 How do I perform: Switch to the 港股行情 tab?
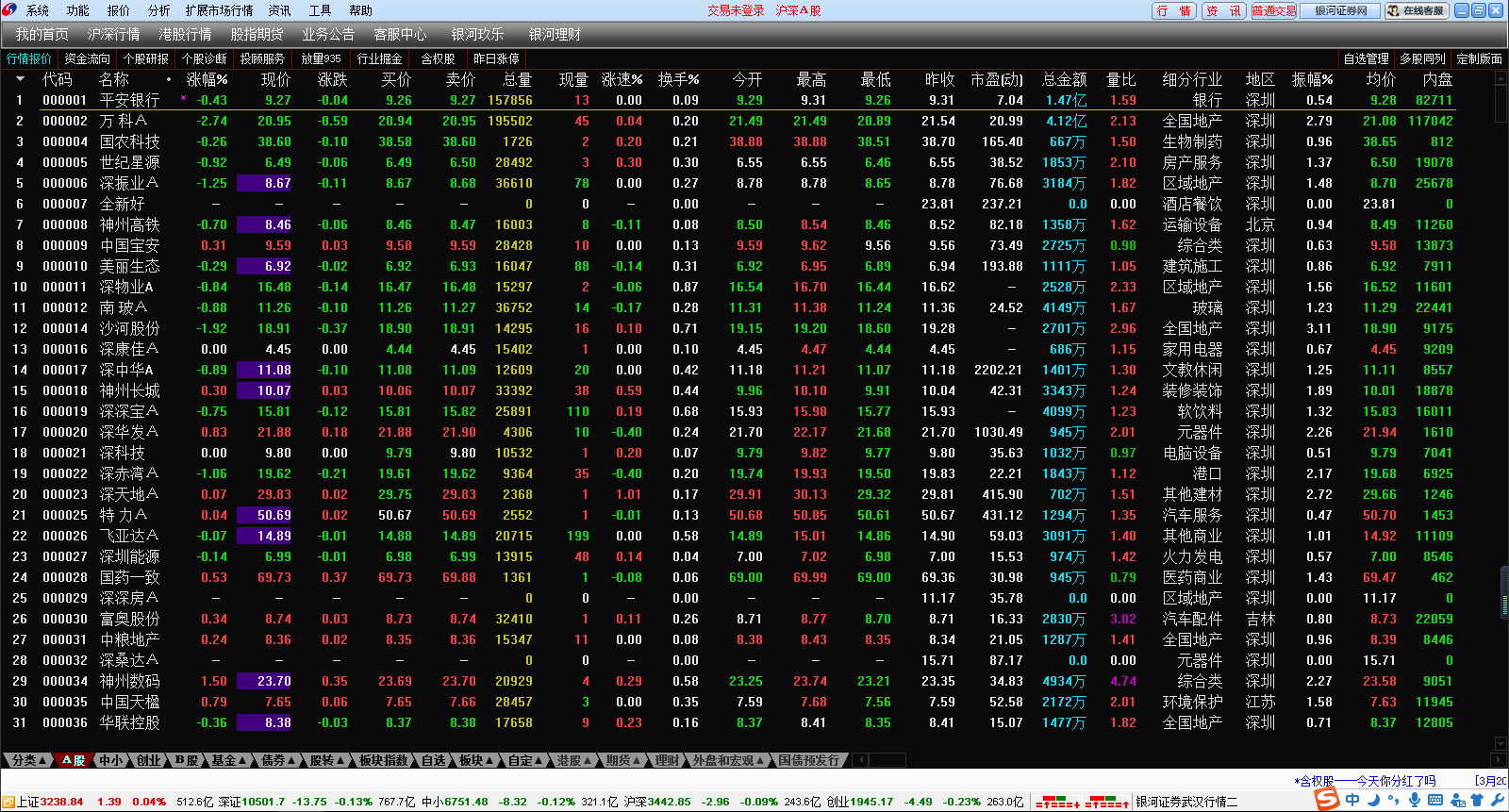click(x=185, y=35)
